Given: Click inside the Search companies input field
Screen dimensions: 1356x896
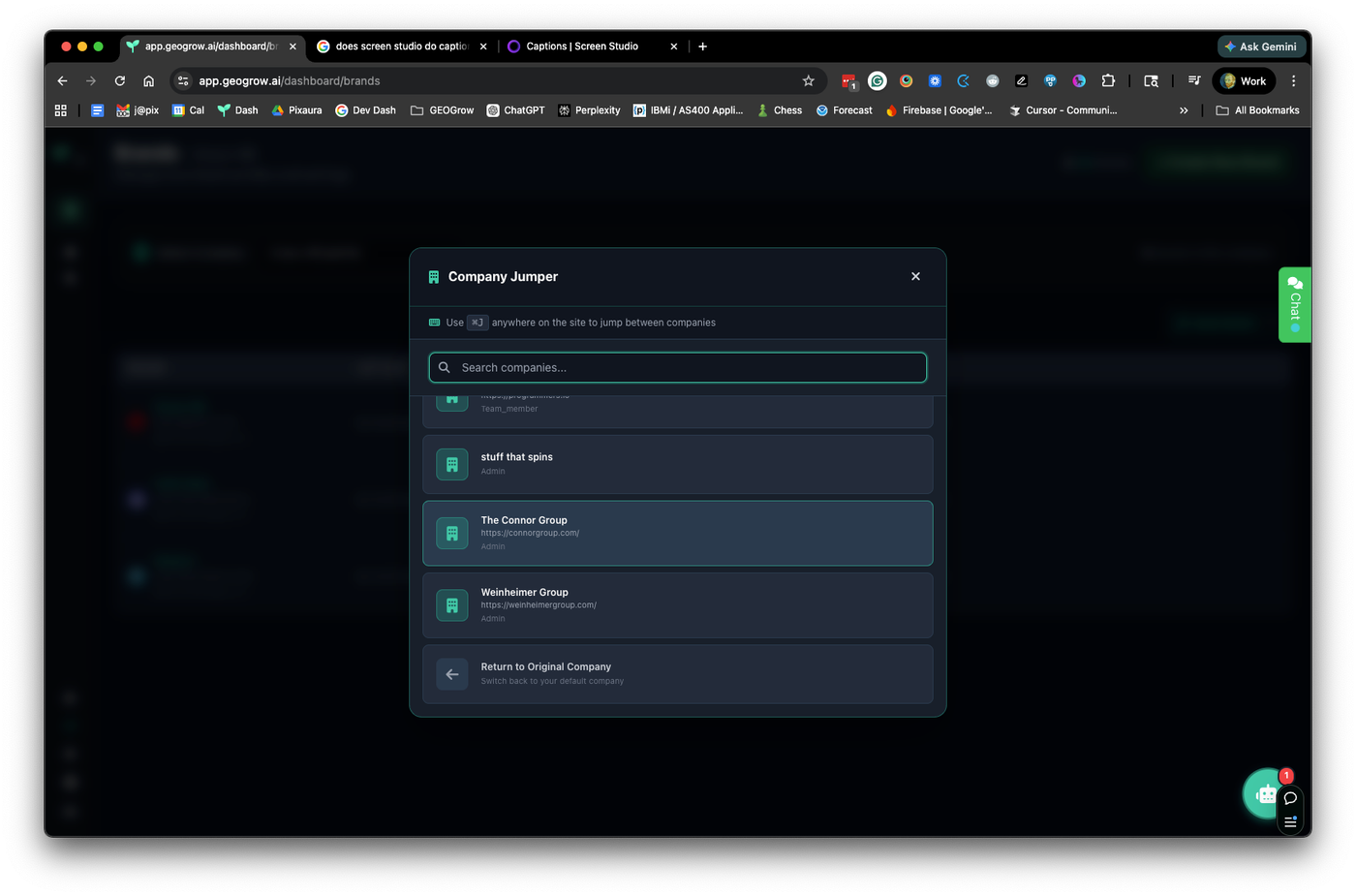Looking at the screenshot, I should tap(678, 367).
